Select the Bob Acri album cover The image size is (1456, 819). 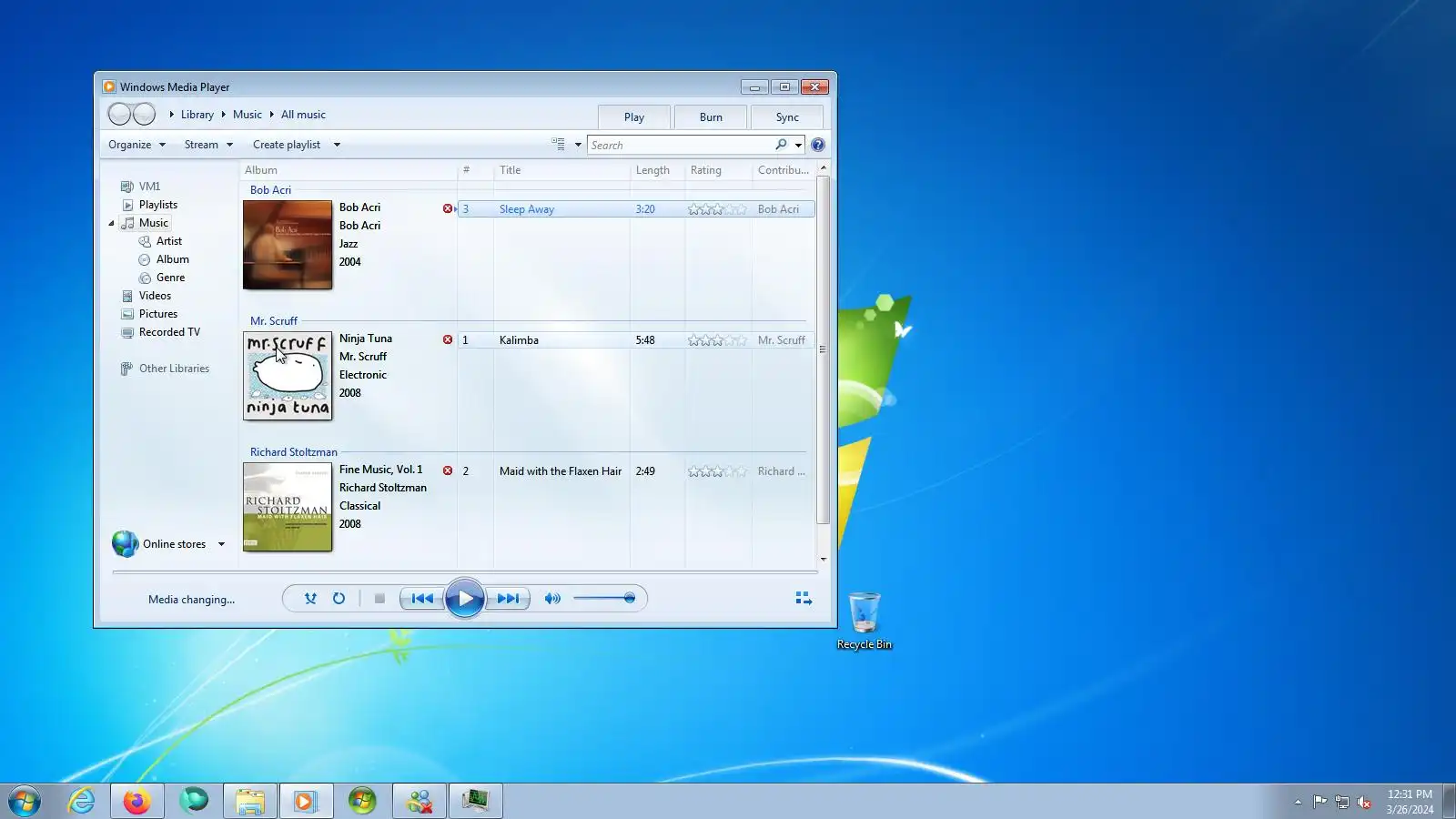coord(288,245)
